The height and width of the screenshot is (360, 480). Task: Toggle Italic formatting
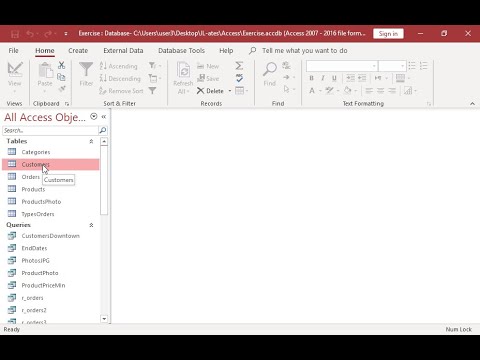(323, 78)
